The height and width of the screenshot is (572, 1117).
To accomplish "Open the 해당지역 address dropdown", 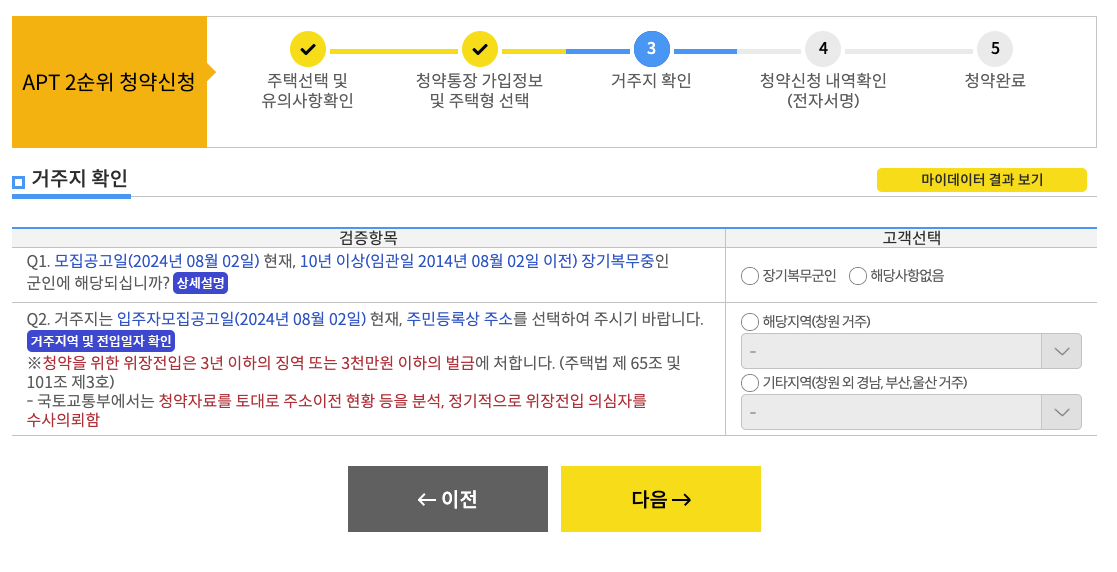I will (911, 351).
